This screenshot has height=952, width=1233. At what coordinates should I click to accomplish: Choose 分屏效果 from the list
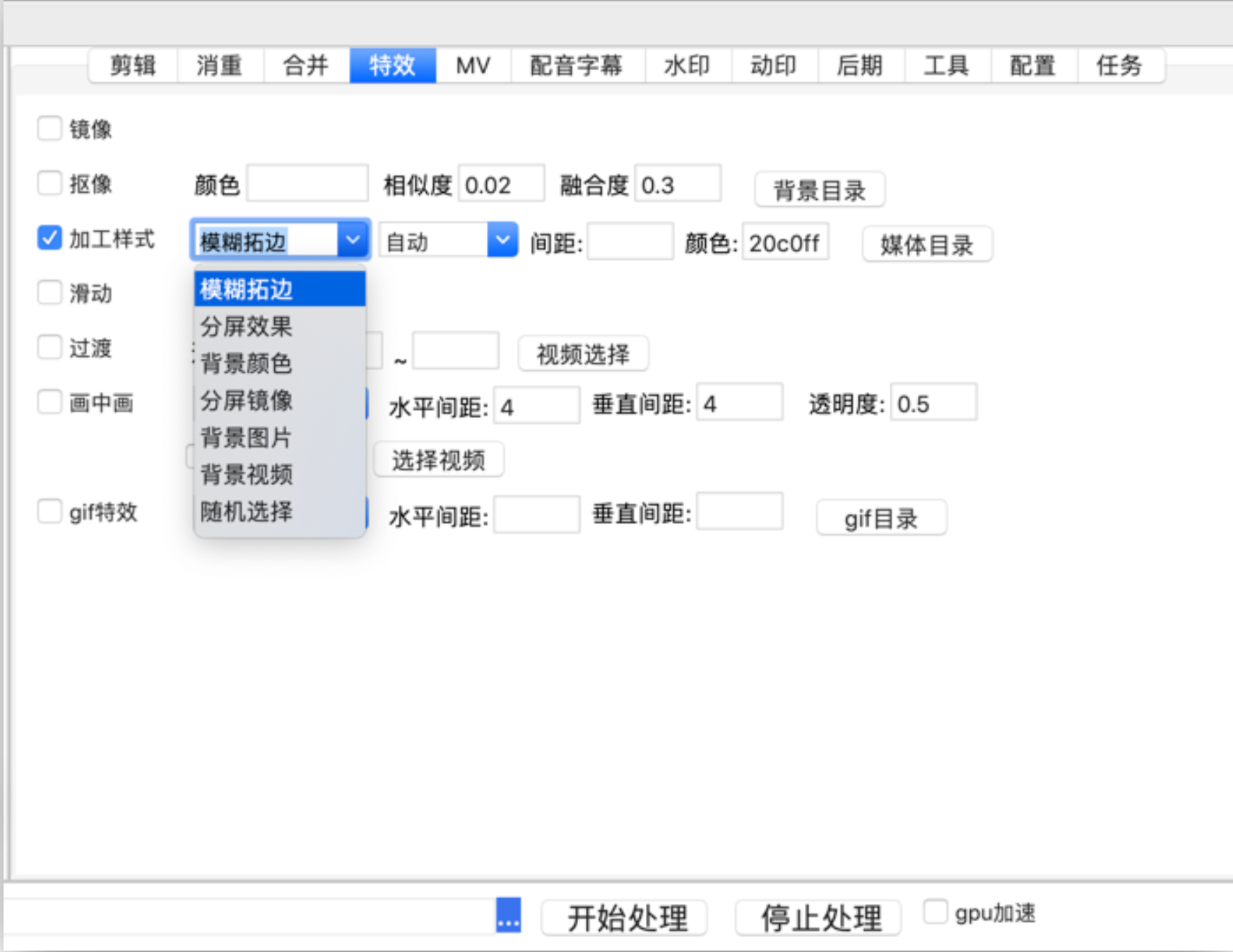click(x=280, y=326)
